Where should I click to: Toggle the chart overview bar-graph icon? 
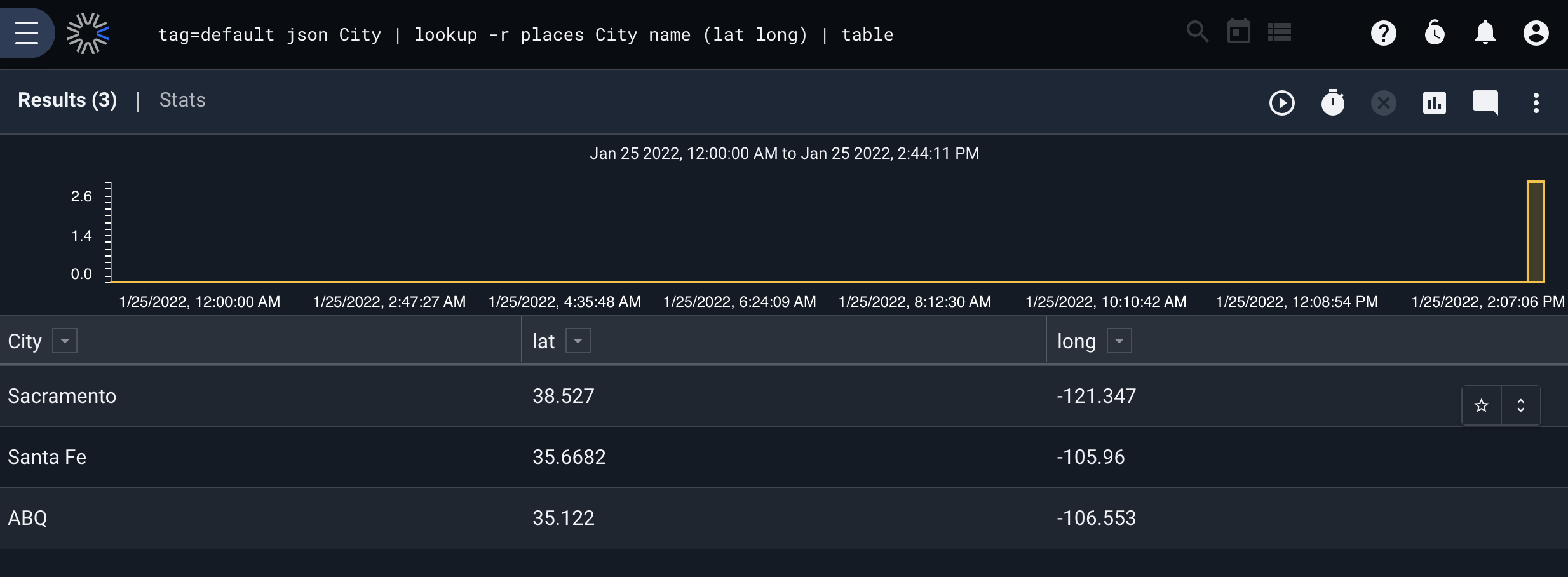tap(1435, 103)
